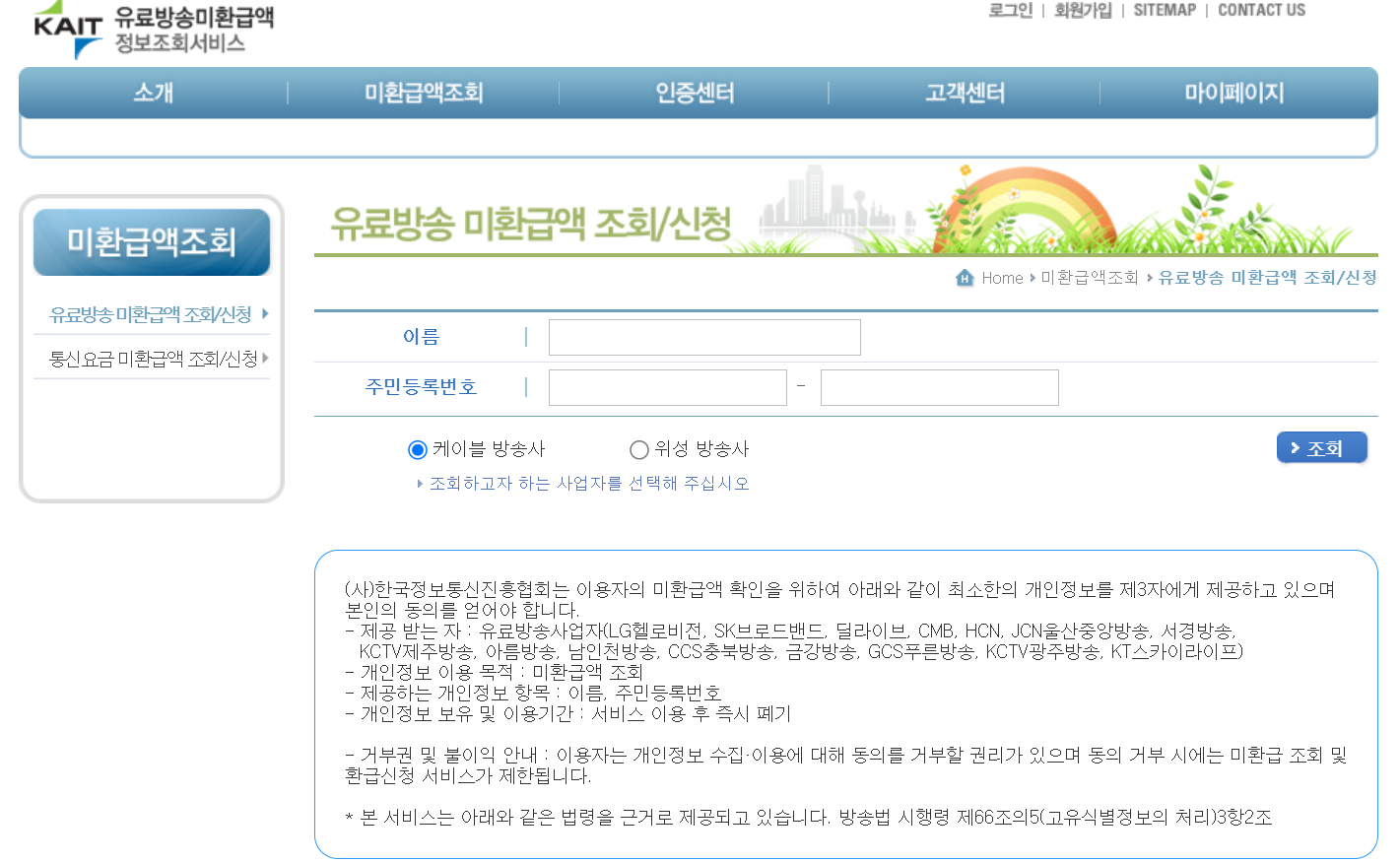The image size is (1400, 863).
Task: Open the 로그인 link
Action: [1010, 10]
